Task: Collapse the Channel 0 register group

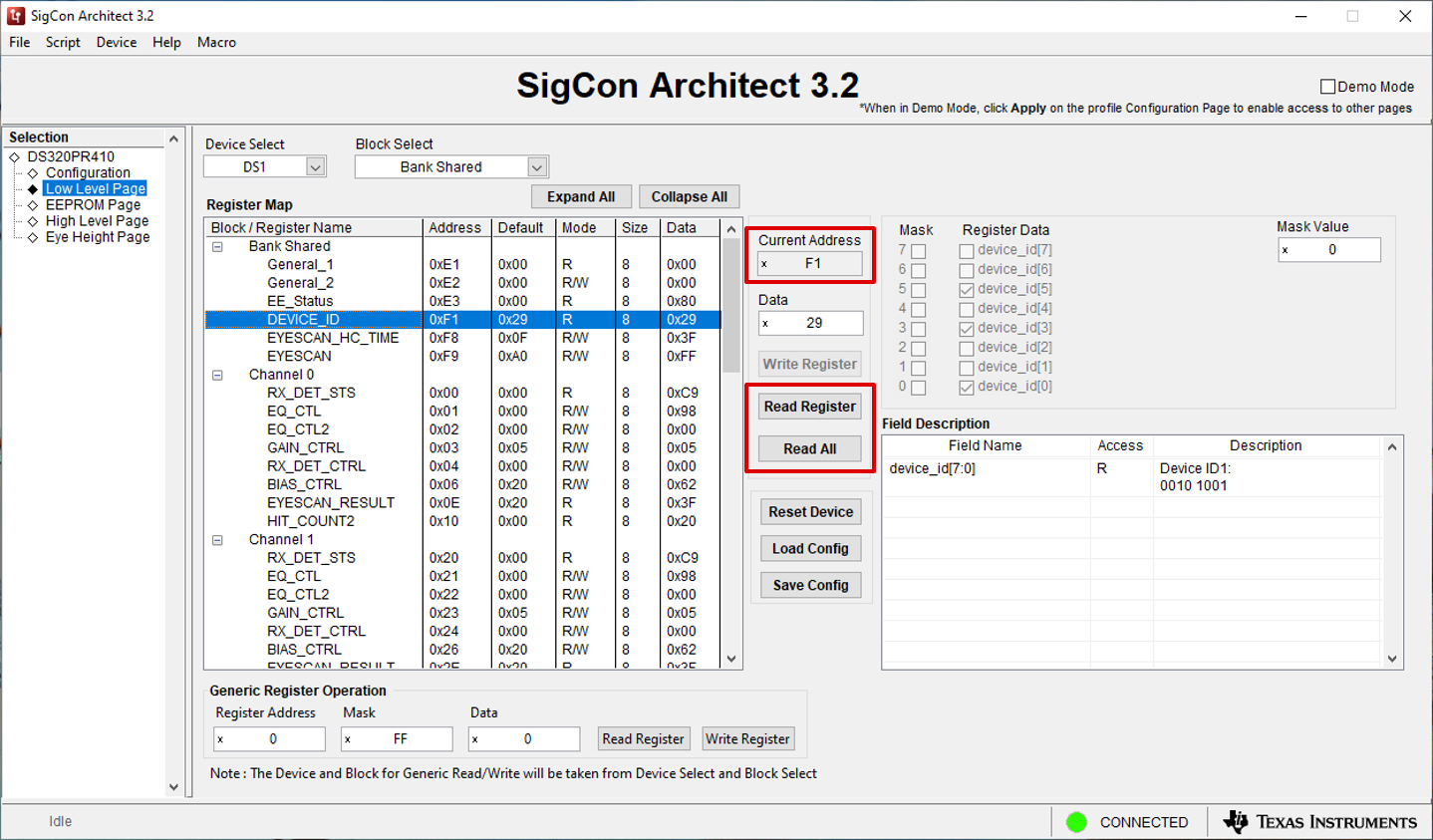Action: tap(217, 376)
